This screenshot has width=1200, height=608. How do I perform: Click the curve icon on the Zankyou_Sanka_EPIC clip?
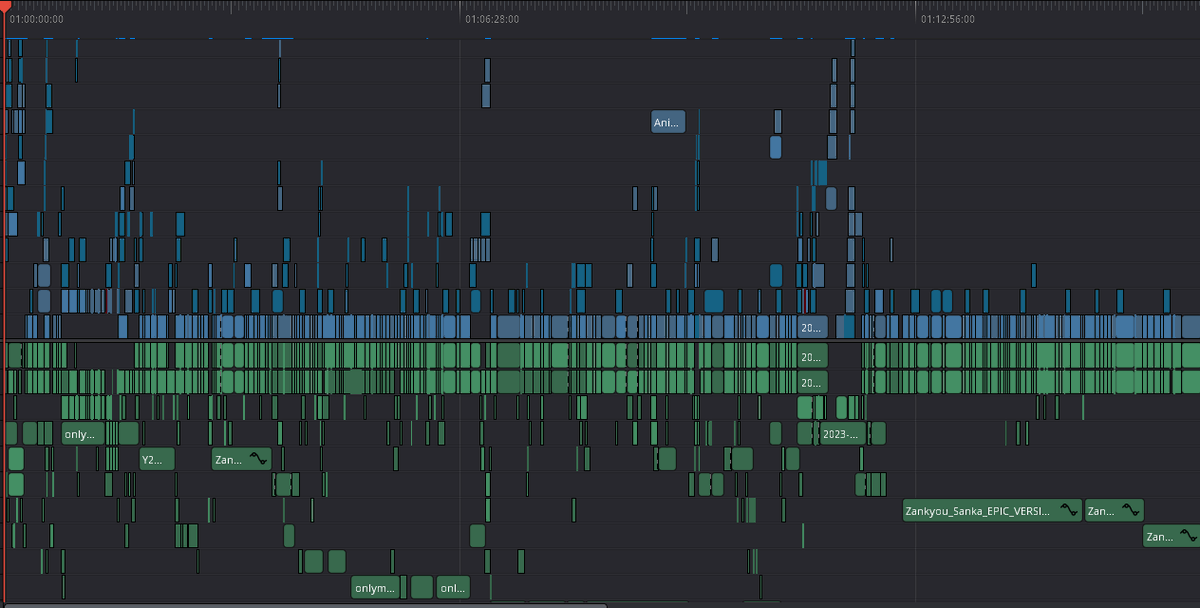(1068, 511)
